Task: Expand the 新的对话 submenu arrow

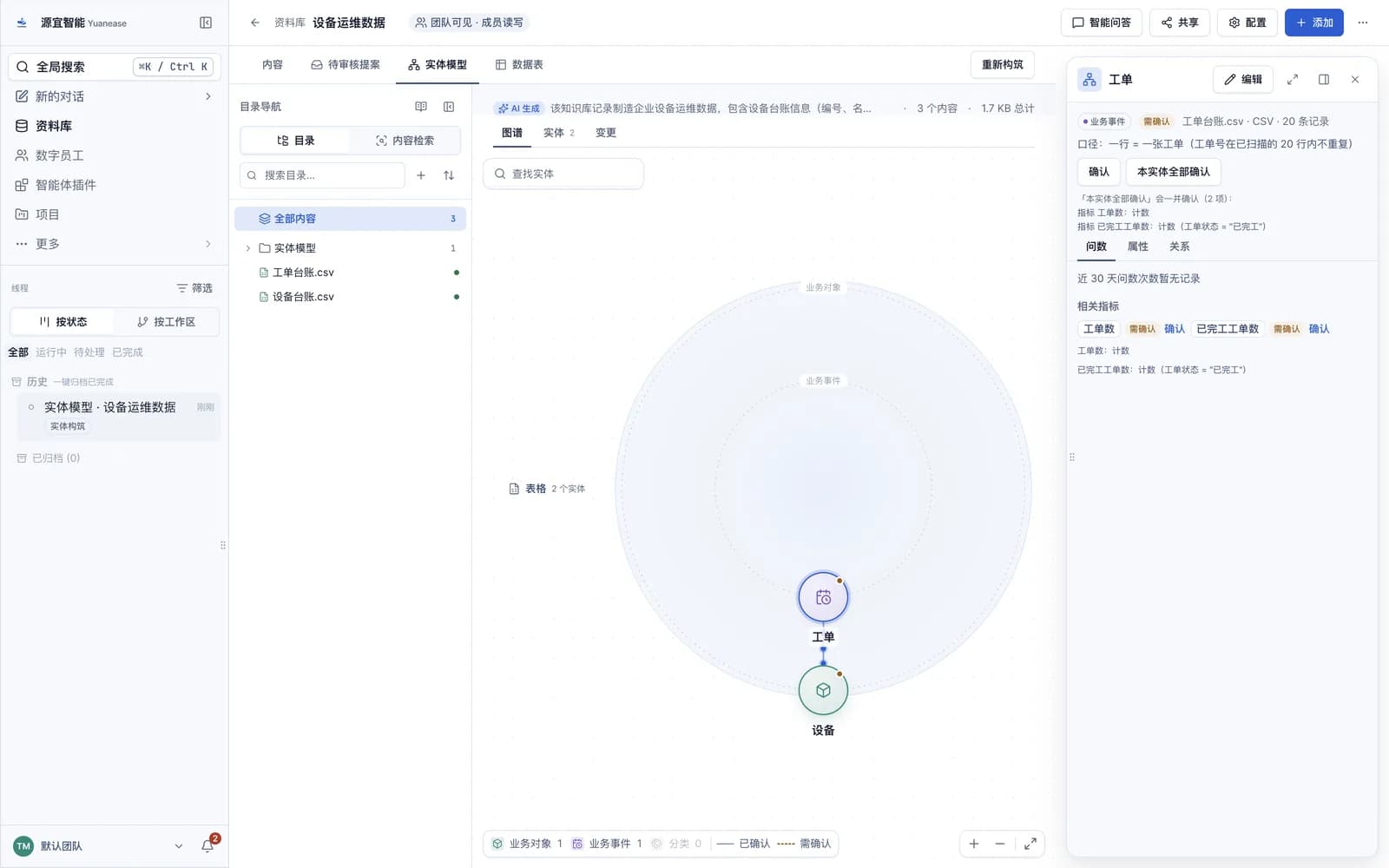Action: pos(208,96)
